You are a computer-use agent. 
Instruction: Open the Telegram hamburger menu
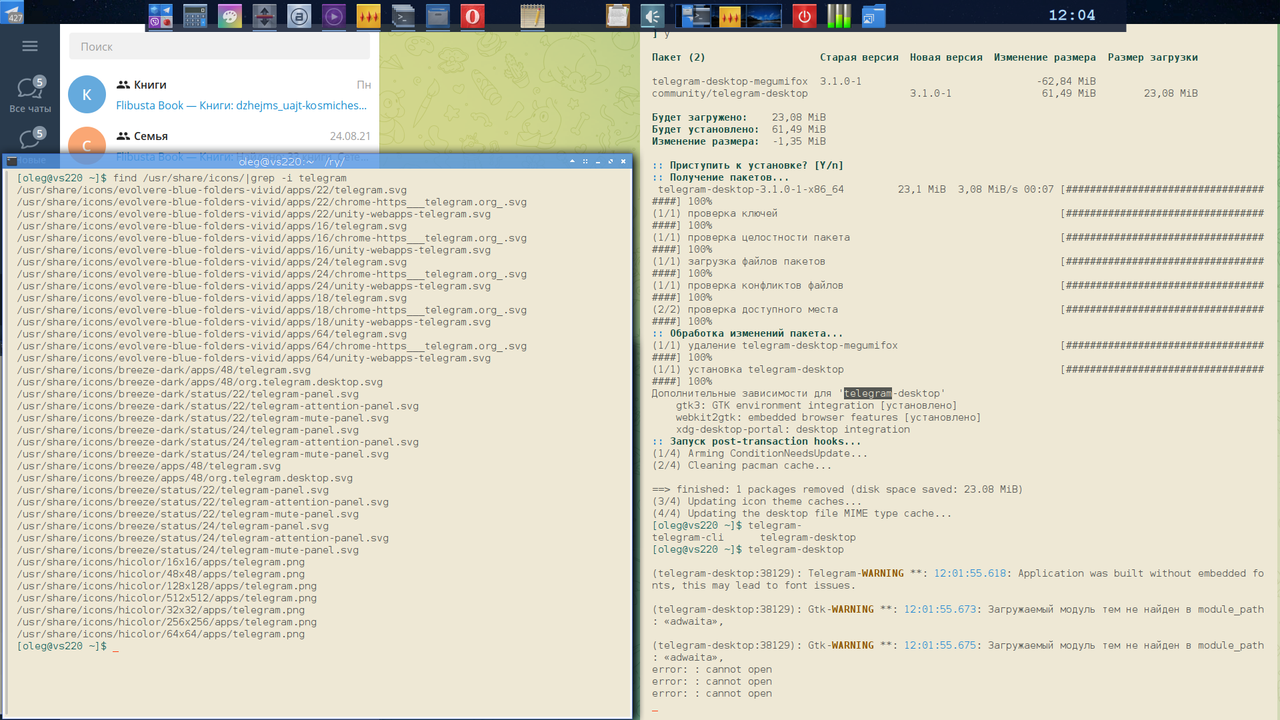tap(30, 46)
